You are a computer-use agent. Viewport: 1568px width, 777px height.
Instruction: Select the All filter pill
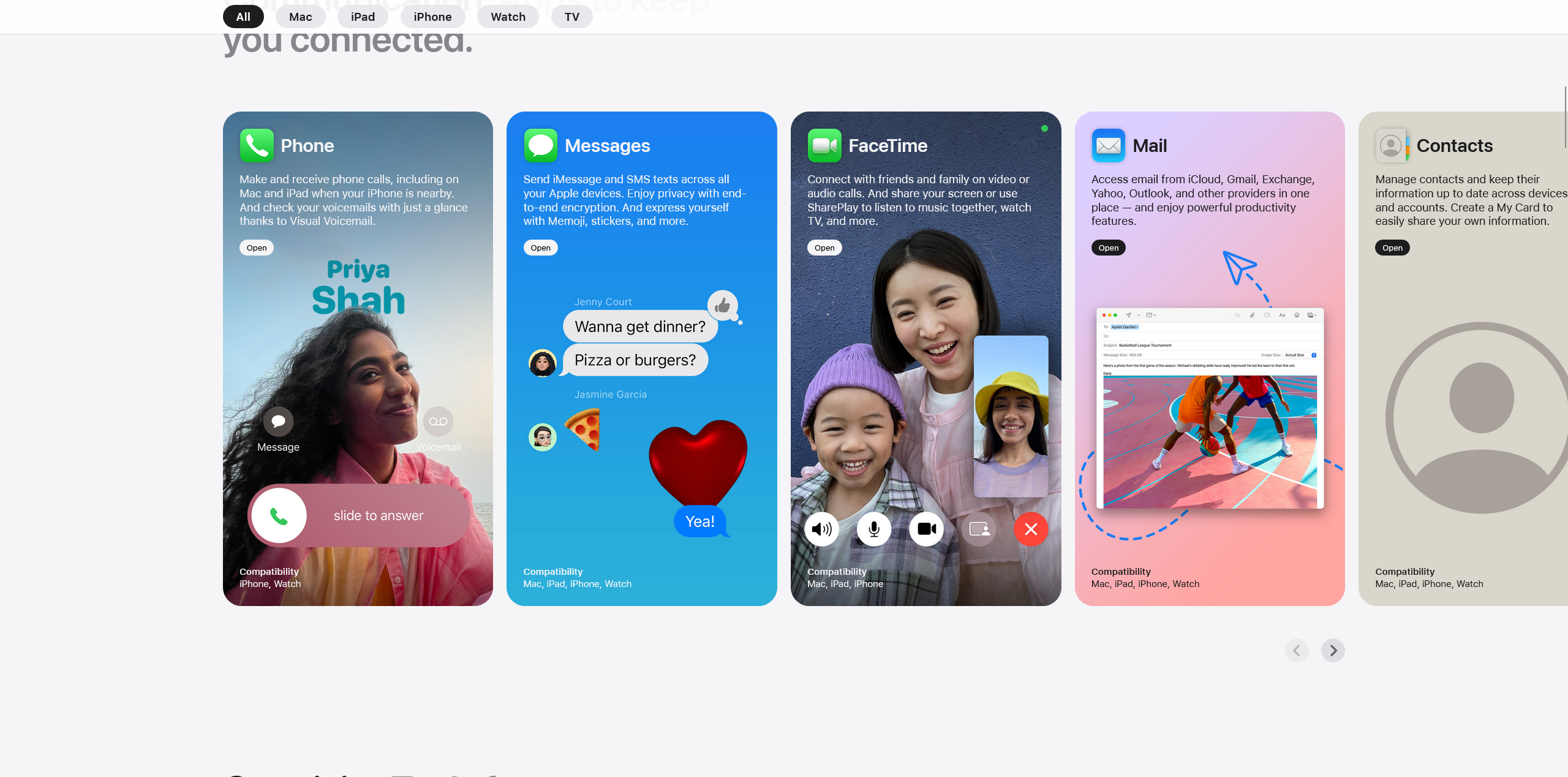click(243, 17)
